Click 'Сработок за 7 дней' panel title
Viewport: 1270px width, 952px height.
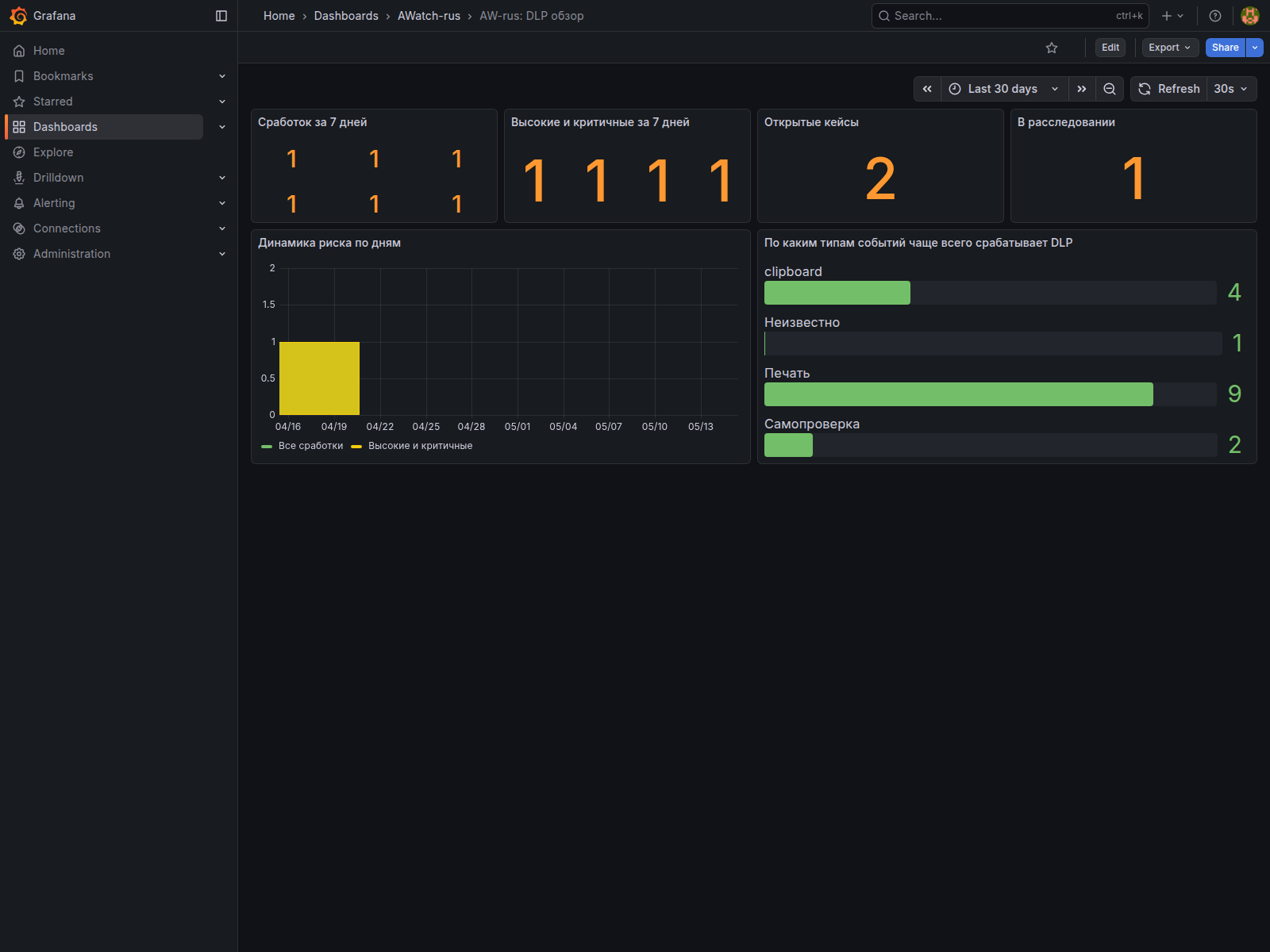point(313,122)
